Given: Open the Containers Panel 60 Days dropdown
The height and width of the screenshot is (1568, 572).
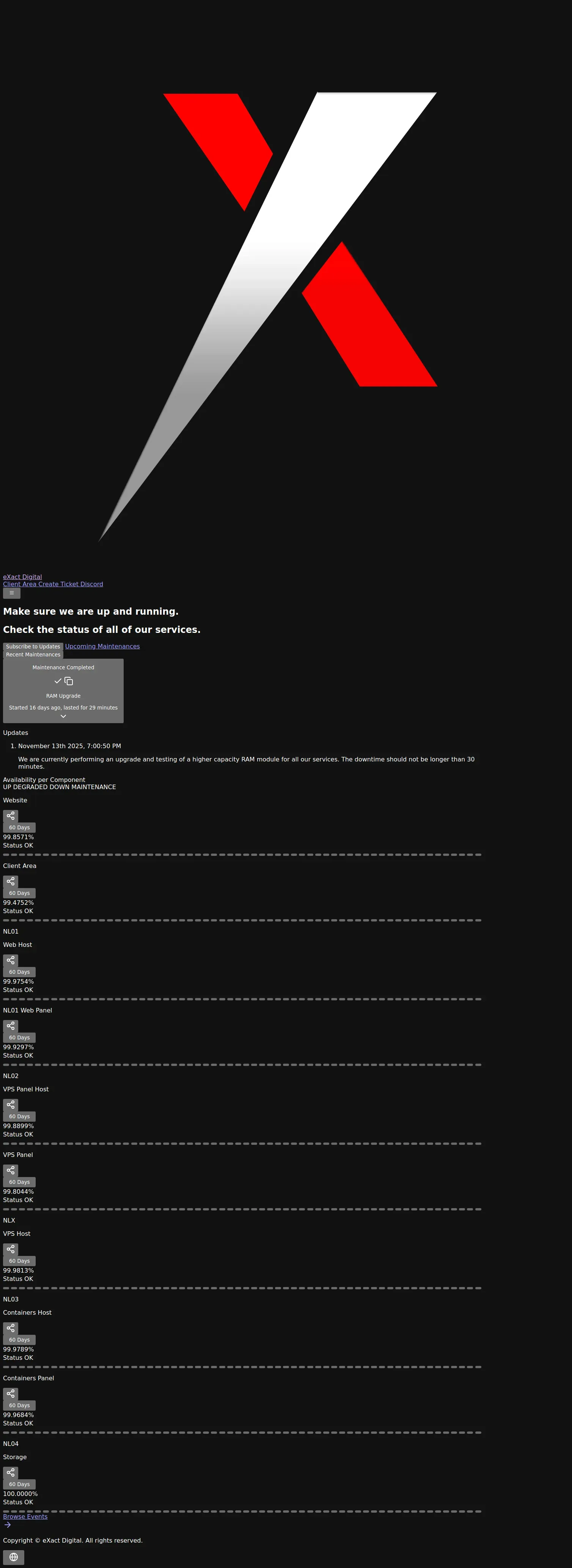Looking at the screenshot, I should (x=19, y=1405).
